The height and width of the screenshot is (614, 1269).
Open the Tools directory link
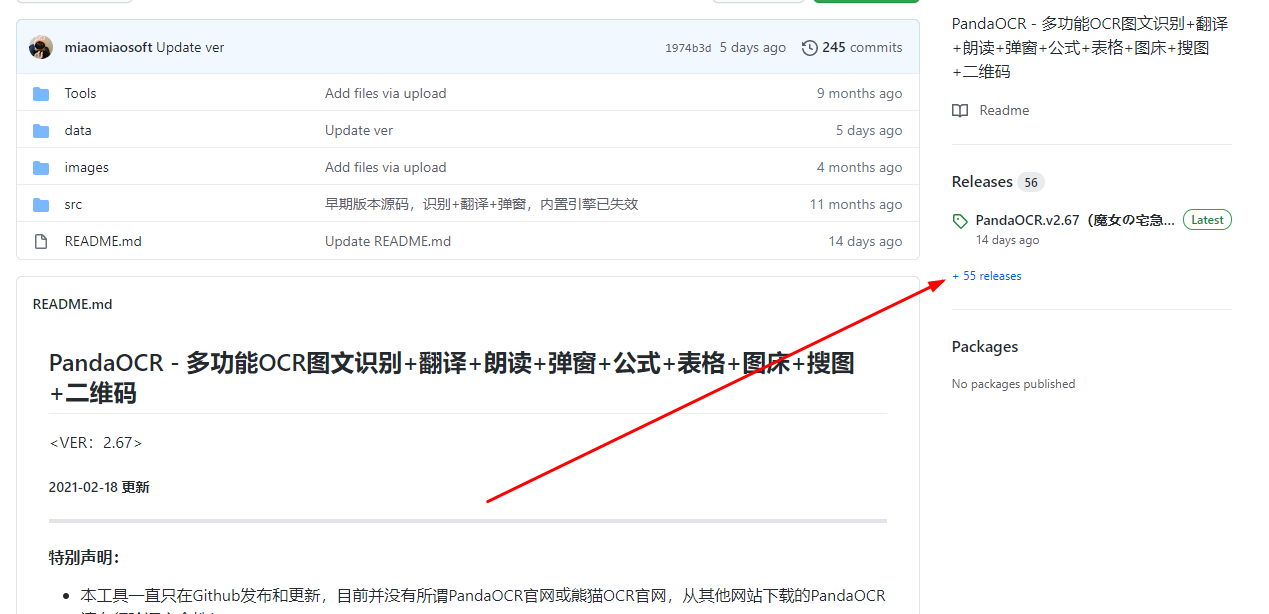click(80, 93)
